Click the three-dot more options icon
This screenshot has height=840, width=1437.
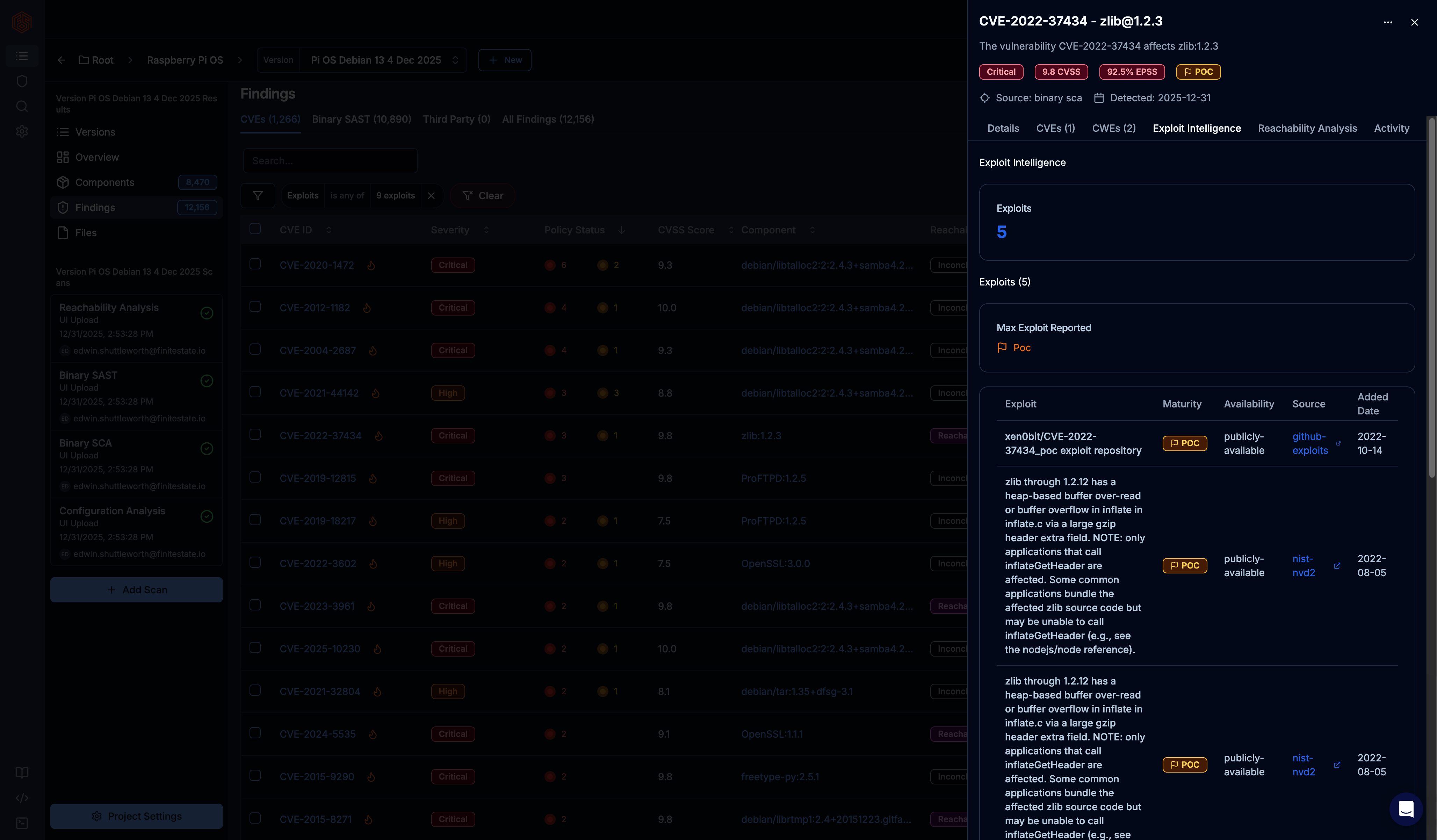(x=1387, y=22)
